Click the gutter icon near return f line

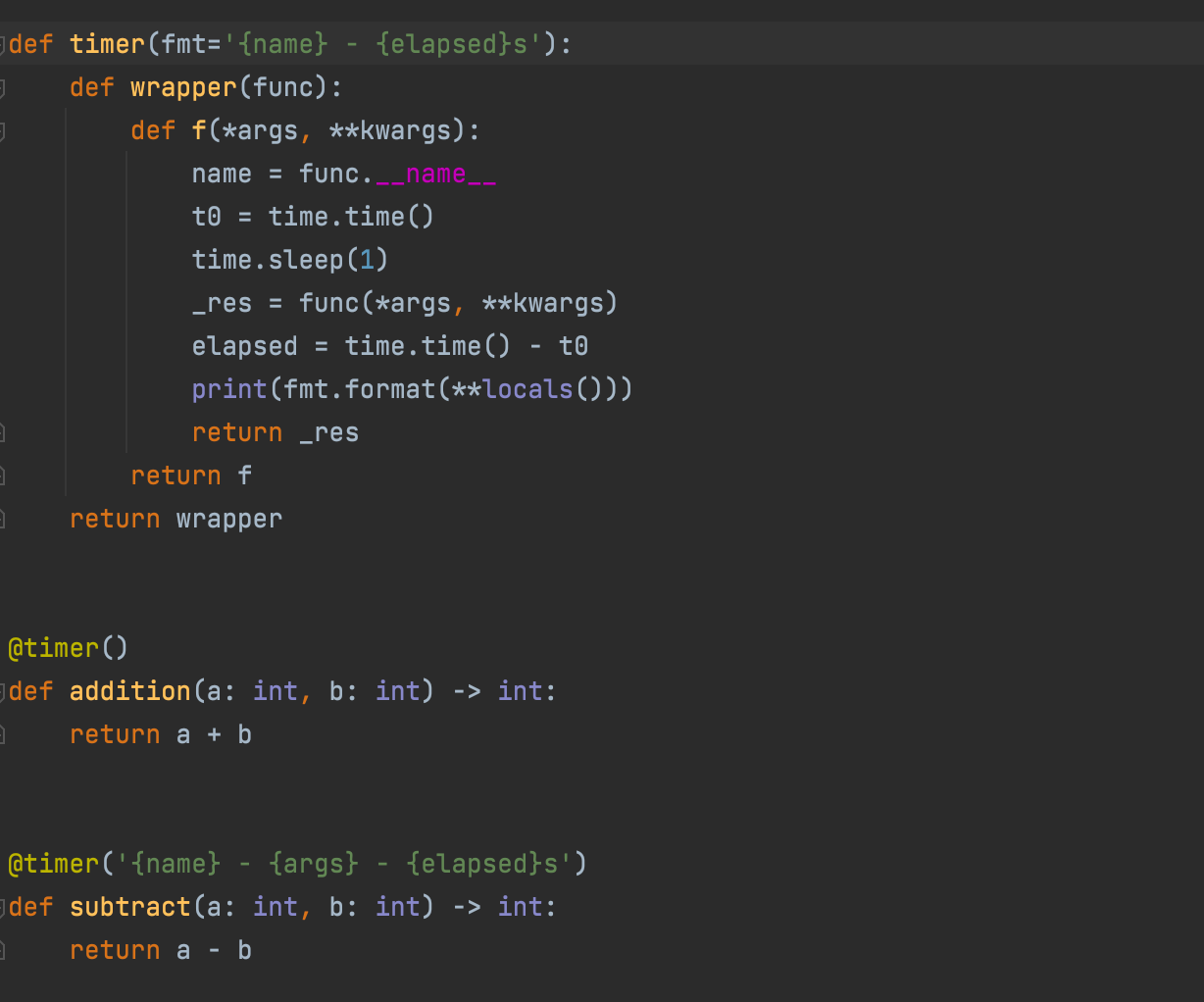pos(5,475)
